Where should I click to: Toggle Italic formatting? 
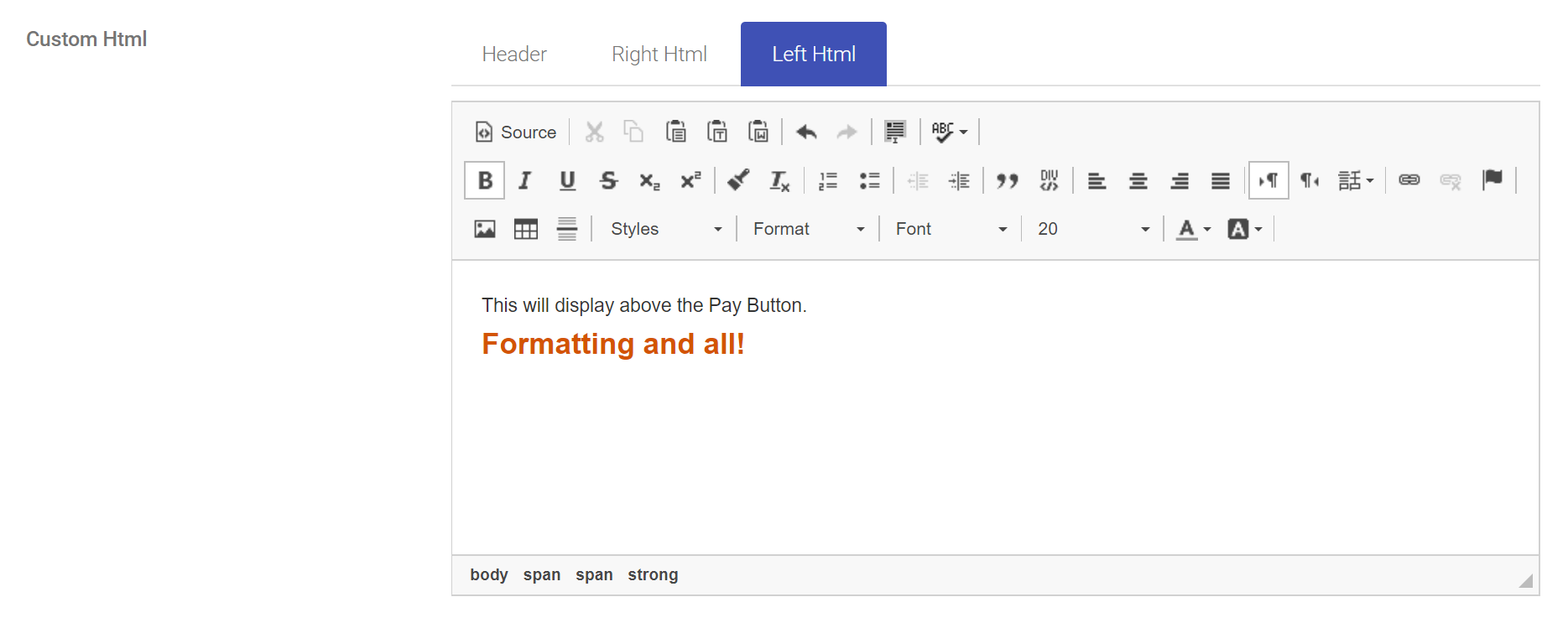coord(525,180)
